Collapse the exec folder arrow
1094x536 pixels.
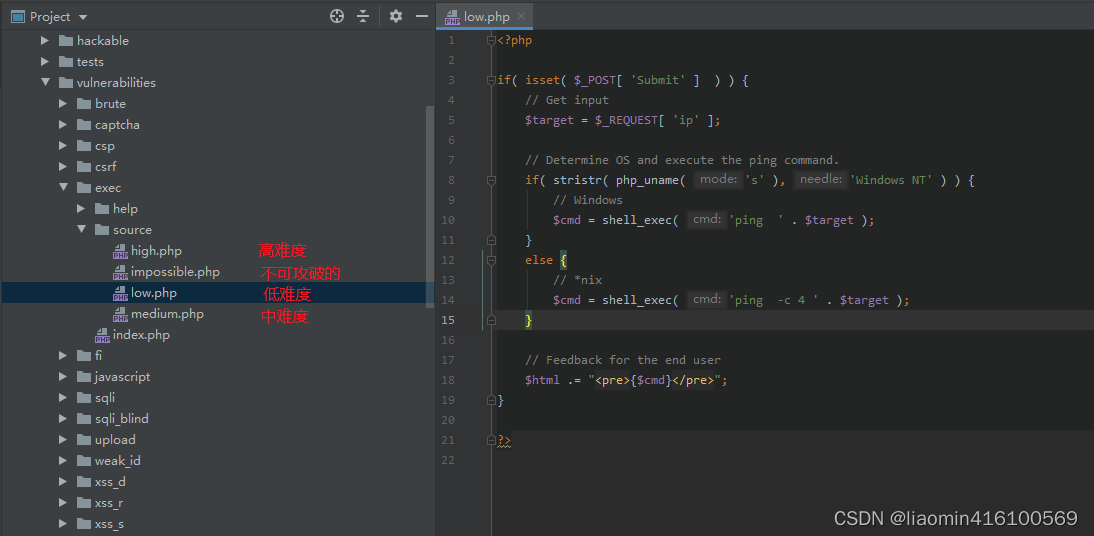pyautogui.click(x=63, y=188)
